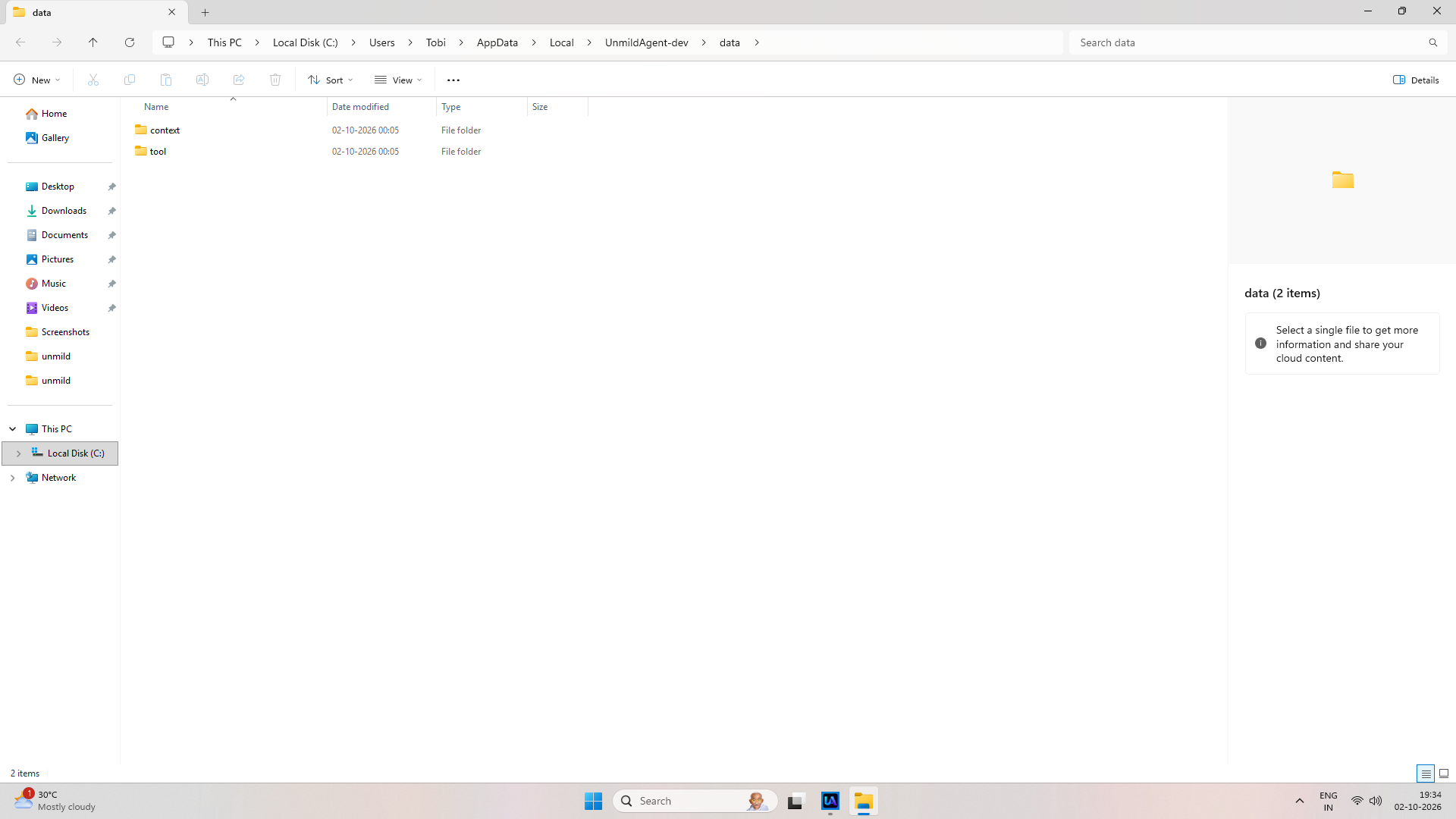Image resolution: width=1456 pixels, height=819 pixels.
Task: Open the Sort dropdown menu
Action: pos(331,80)
